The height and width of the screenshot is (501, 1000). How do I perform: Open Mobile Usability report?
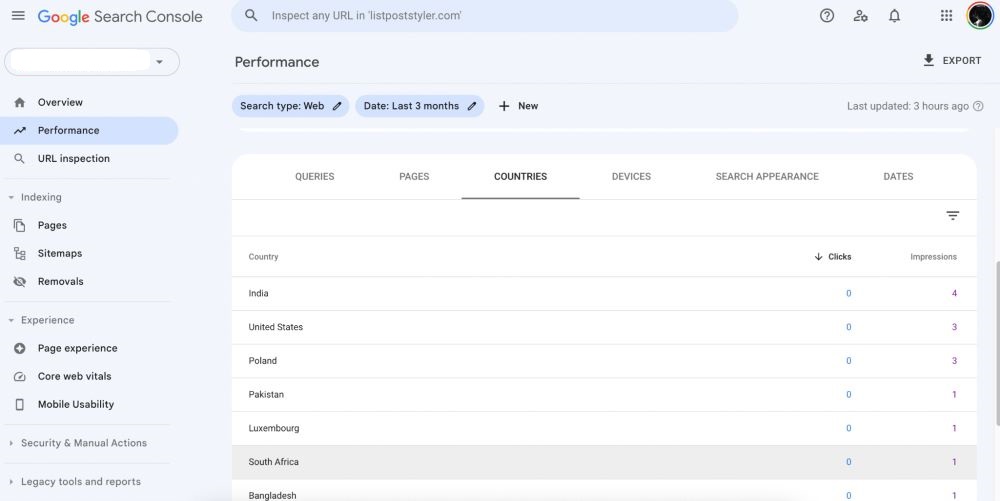89,404
